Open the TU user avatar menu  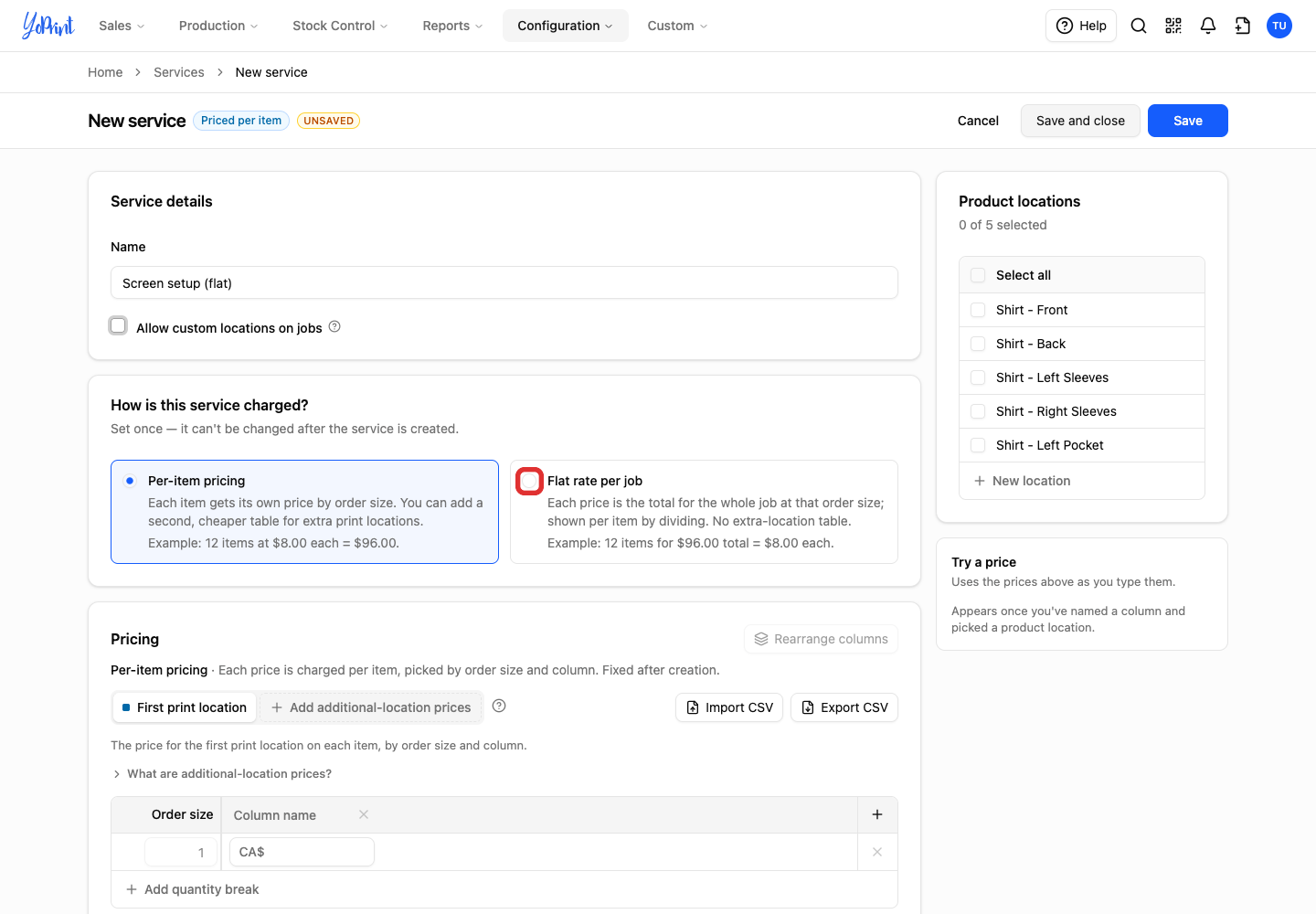coord(1279,26)
